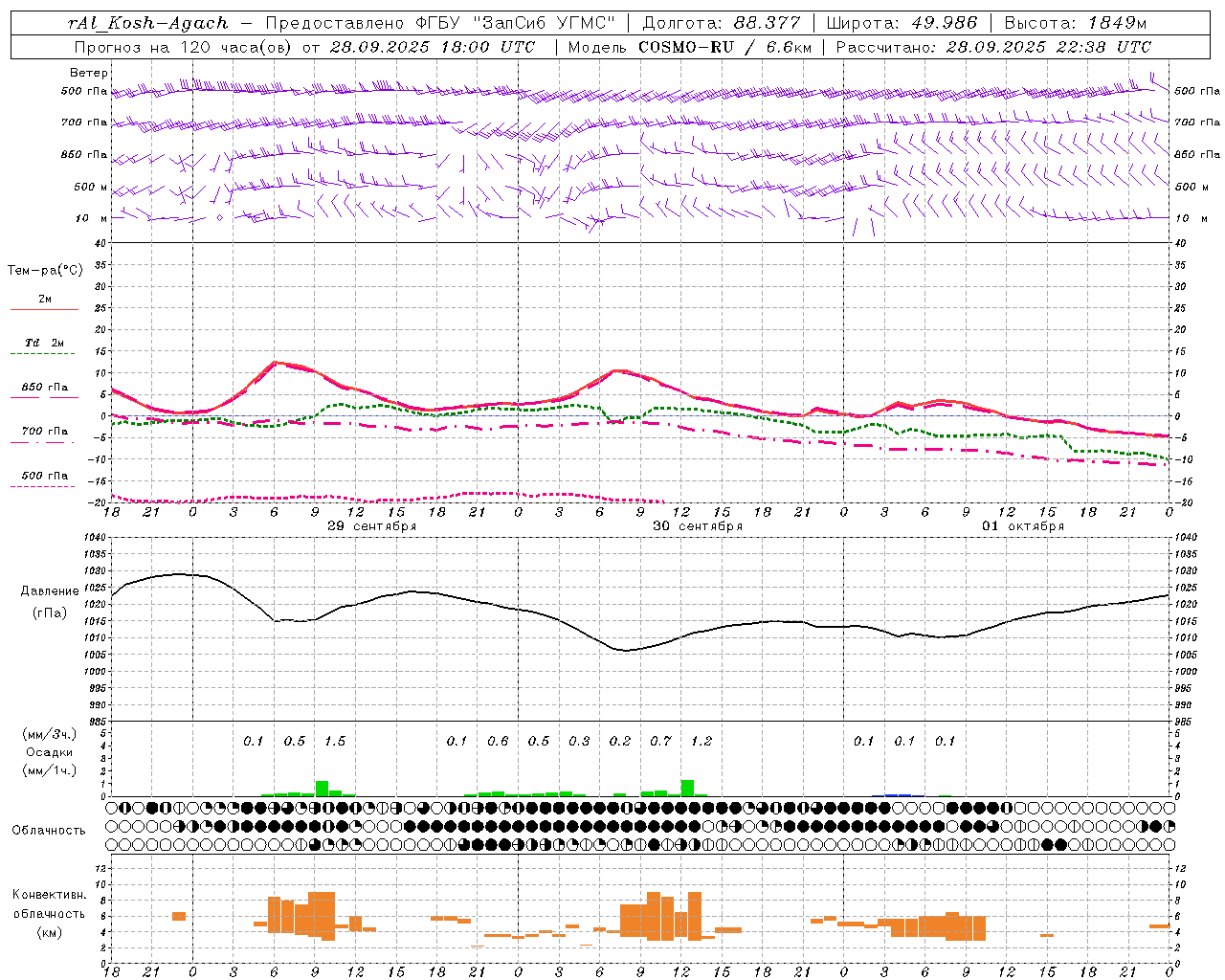The image size is (1225, 980).
Task: Click the forecast start time 28.09.2025 18:00 UTC
Action: coord(433,47)
